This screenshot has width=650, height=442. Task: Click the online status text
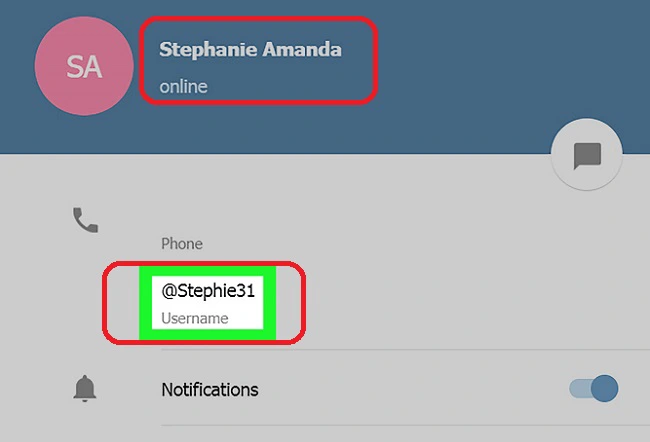pos(184,87)
